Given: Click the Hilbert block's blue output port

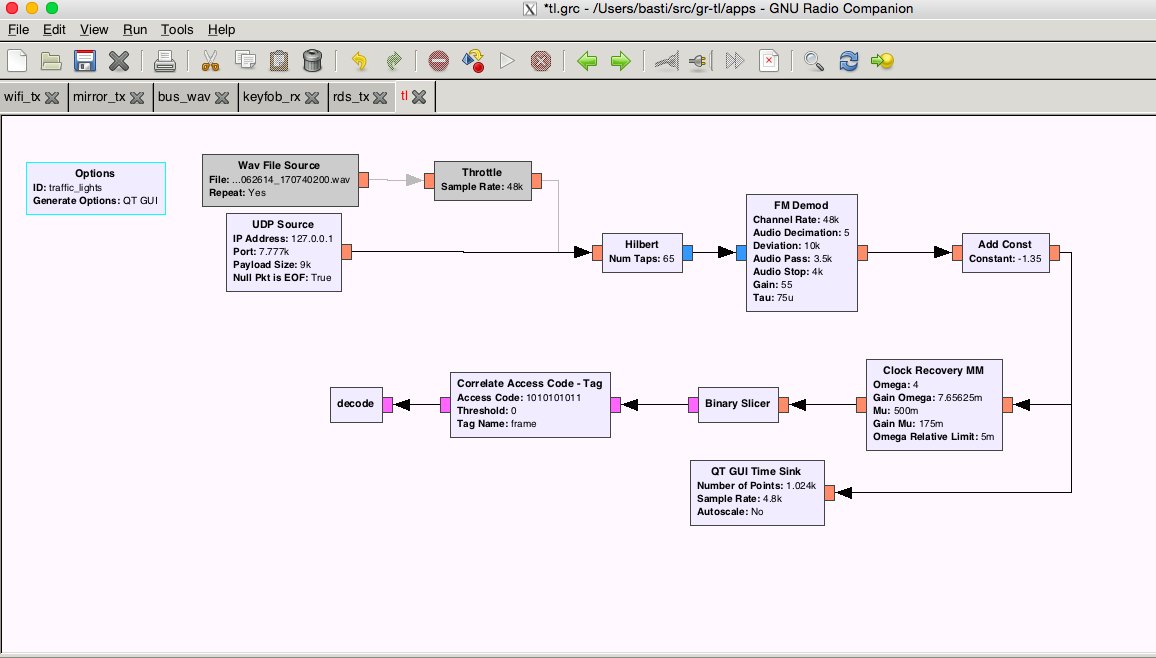Looking at the screenshot, I should pos(688,253).
